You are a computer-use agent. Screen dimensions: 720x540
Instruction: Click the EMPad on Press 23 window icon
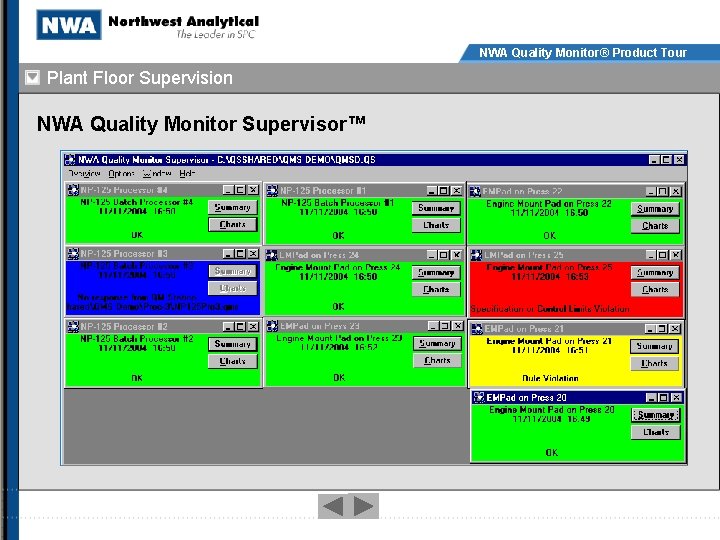272,326
